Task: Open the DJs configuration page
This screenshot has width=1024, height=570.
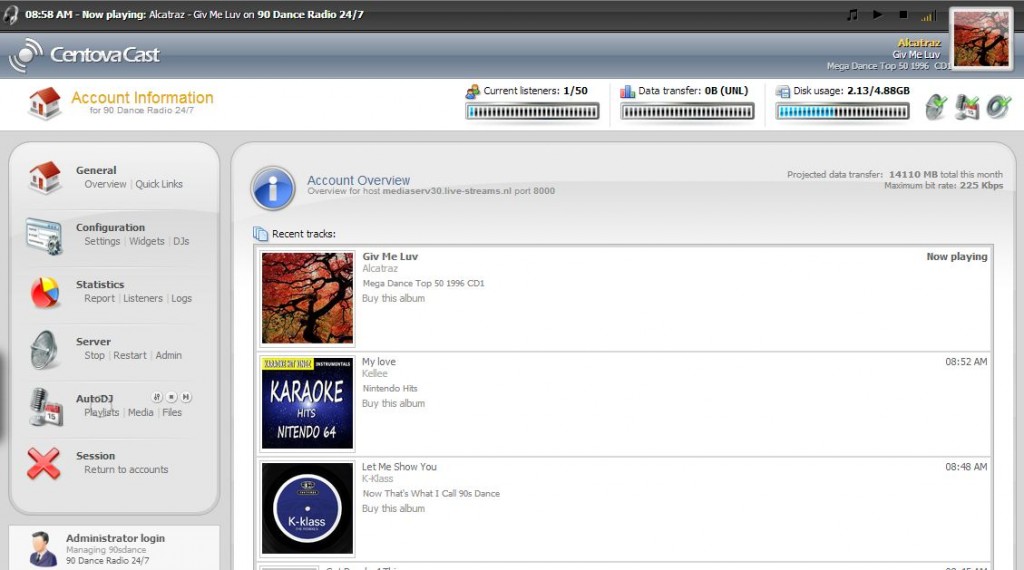Action: click(181, 242)
